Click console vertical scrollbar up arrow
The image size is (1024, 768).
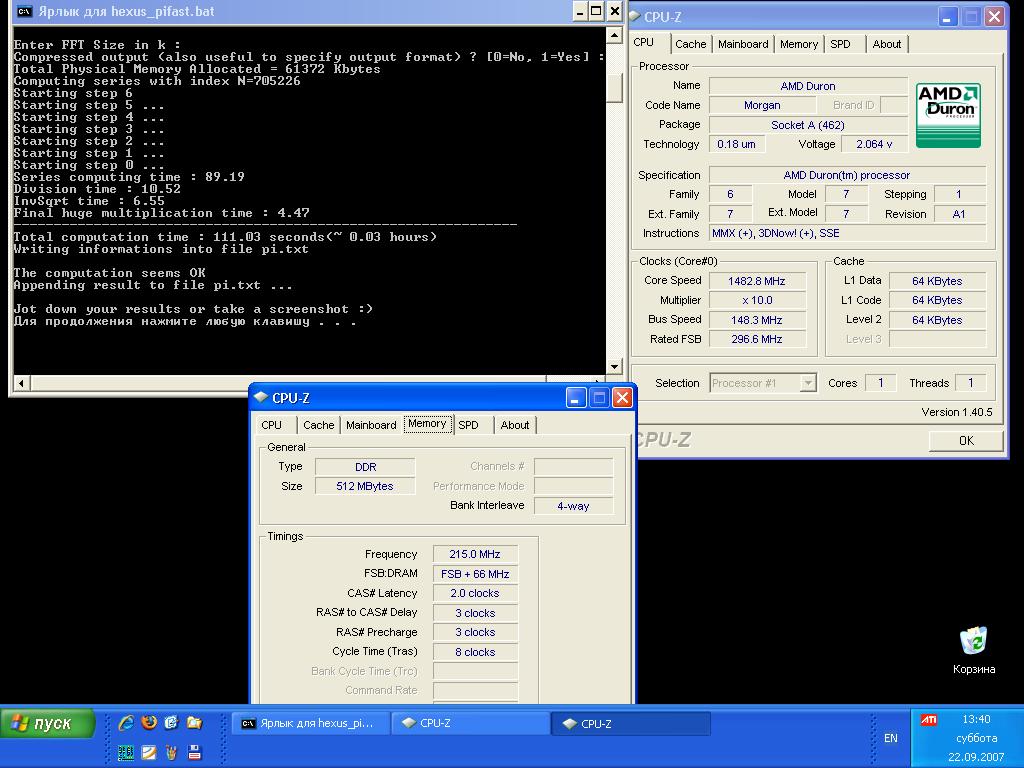pyautogui.click(x=614, y=35)
